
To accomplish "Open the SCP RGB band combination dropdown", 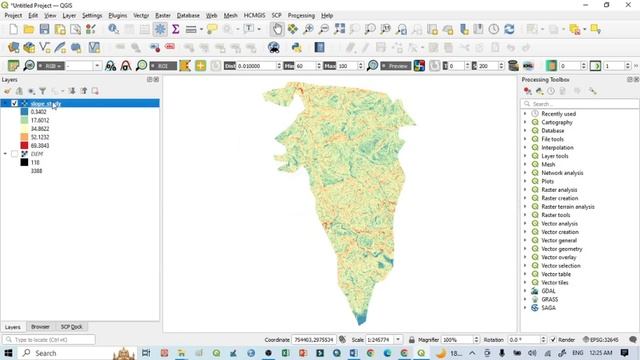I will [x=97, y=66].
